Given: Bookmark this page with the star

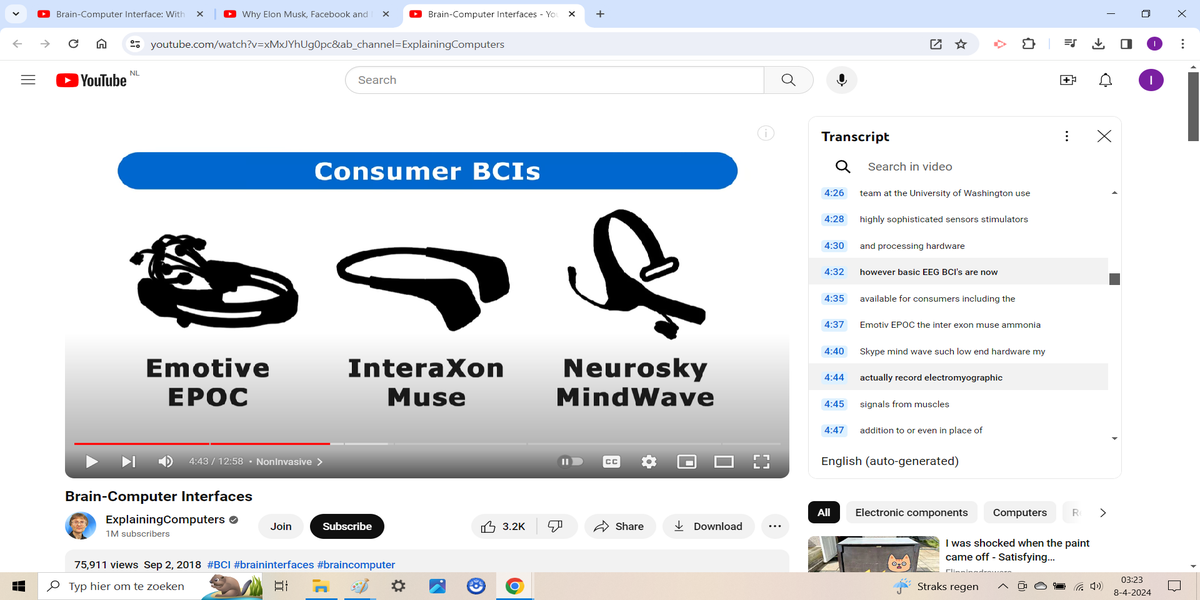Looking at the screenshot, I should point(961,44).
